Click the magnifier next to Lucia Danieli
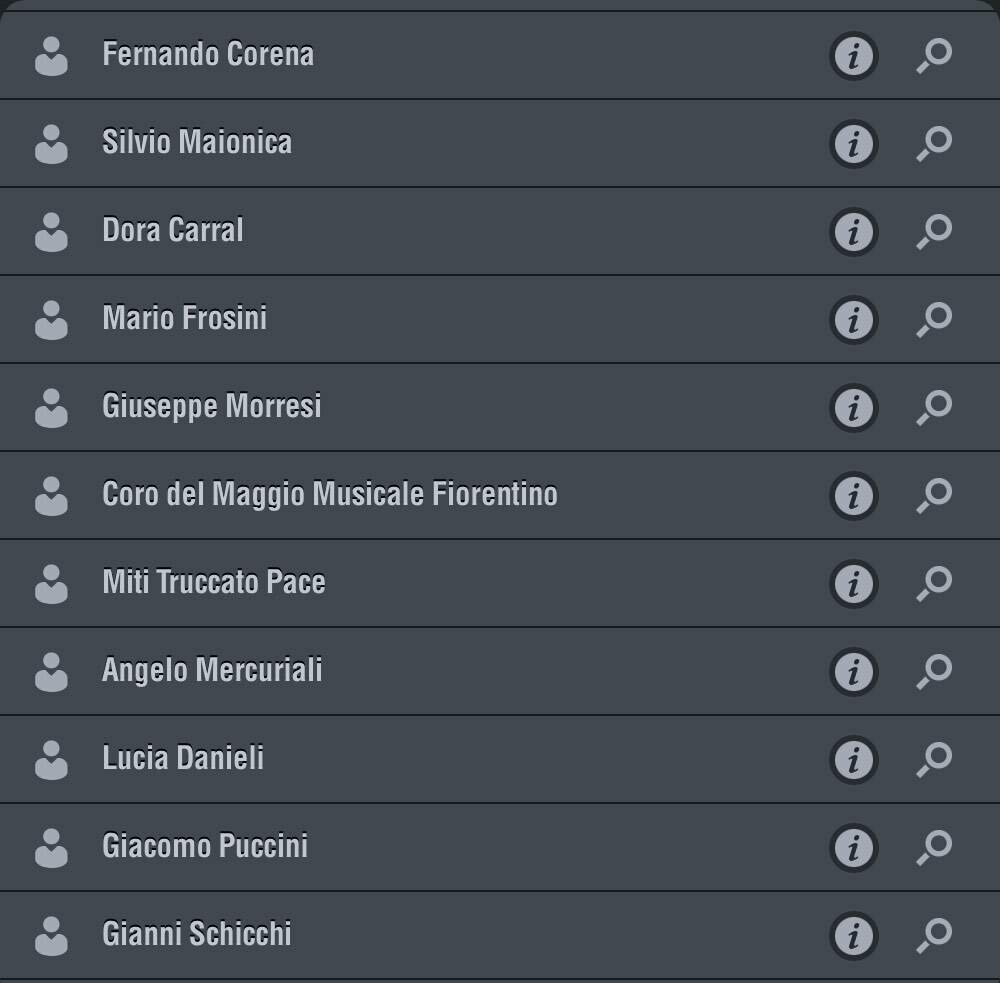The width and height of the screenshot is (1000, 983). pos(934,760)
